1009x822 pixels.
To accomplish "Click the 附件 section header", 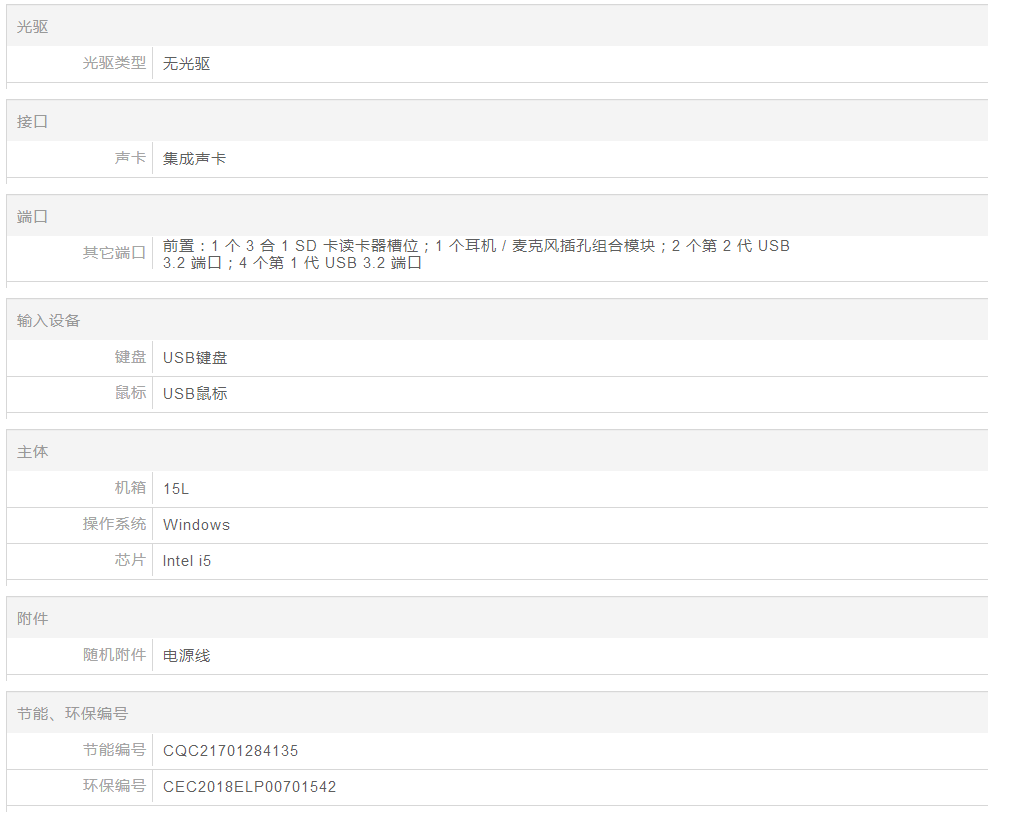I will (33, 619).
